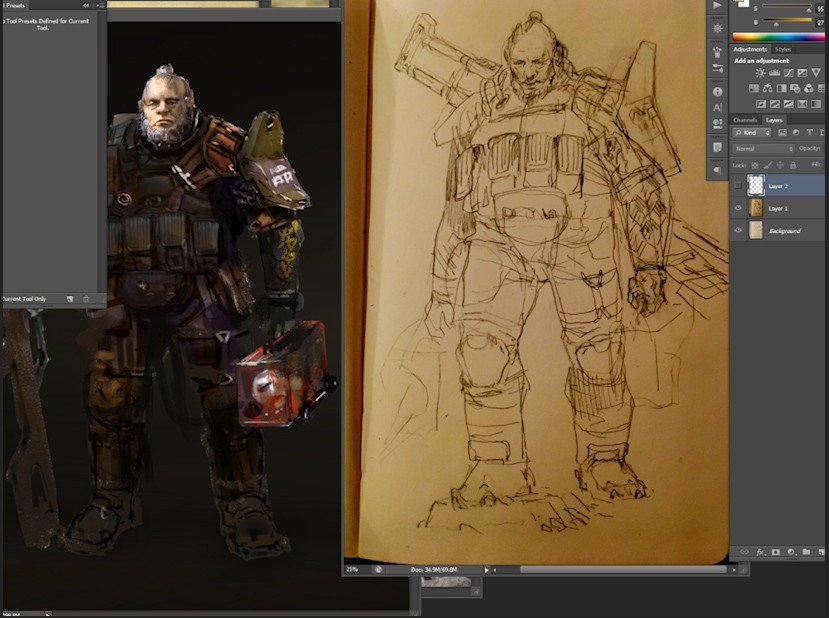Open the Actions panel play icon
The image size is (829, 618).
point(717,5)
